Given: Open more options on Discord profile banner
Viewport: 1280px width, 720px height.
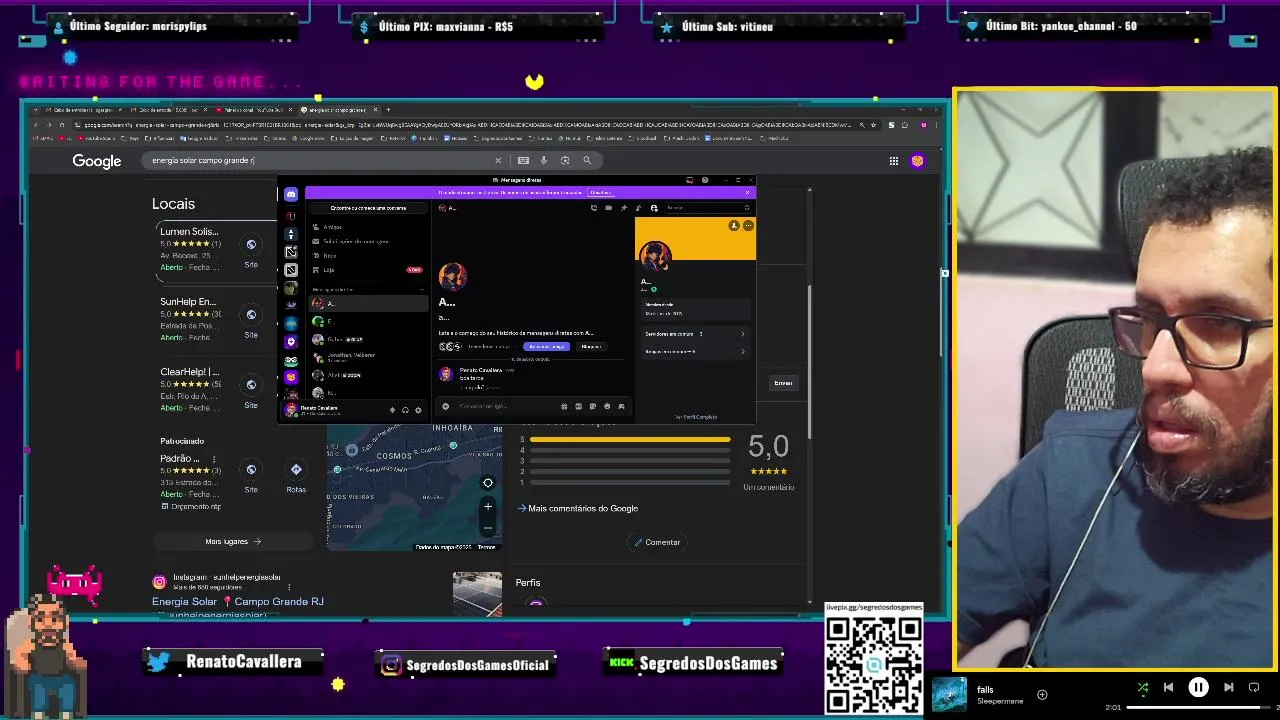Looking at the screenshot, I should pyautogui.click(x=748, y=225).
